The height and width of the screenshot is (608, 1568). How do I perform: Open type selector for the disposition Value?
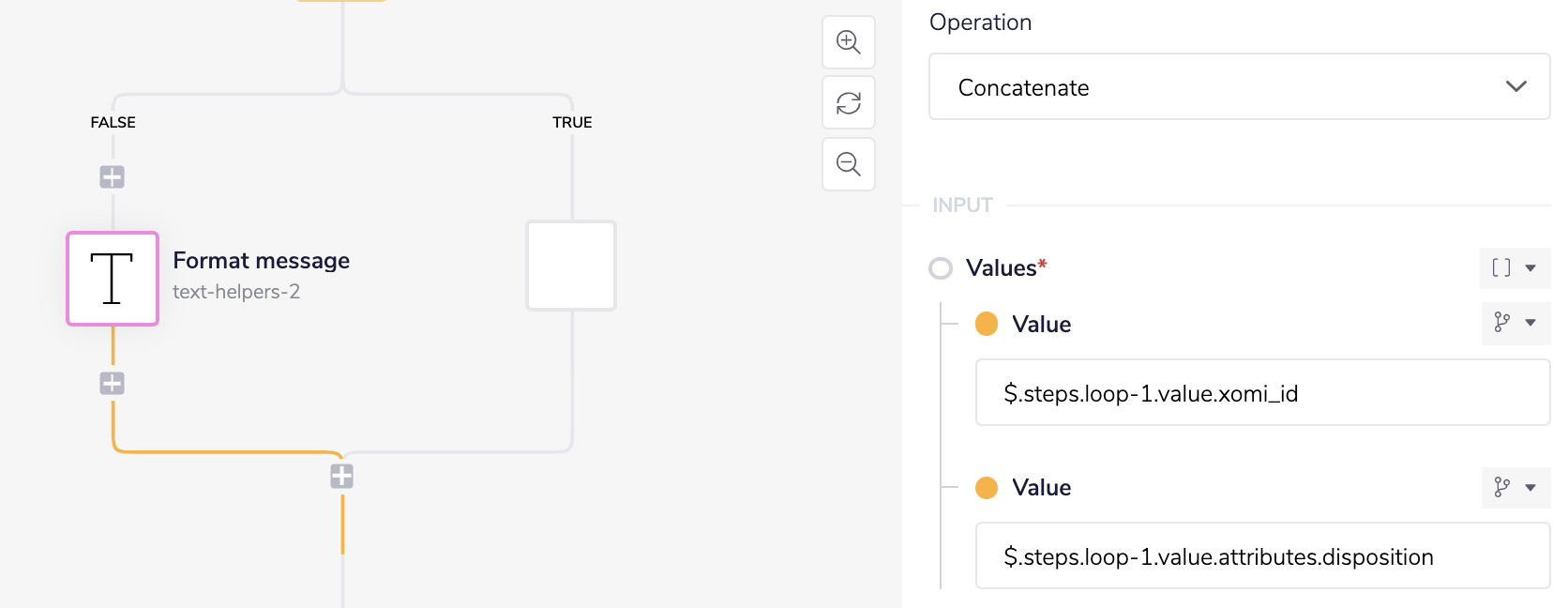click(1515, 488)
